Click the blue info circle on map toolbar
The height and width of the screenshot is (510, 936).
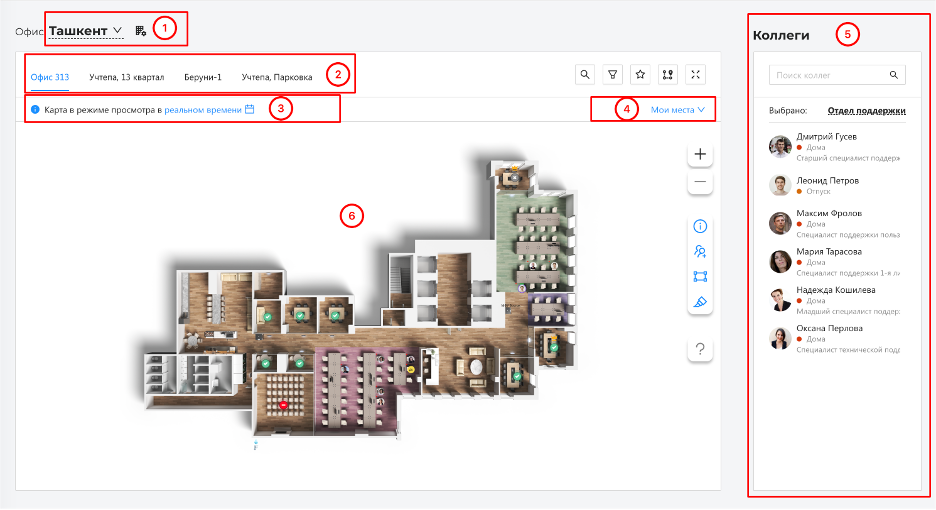pyautogui.click(x=700, y=226)
